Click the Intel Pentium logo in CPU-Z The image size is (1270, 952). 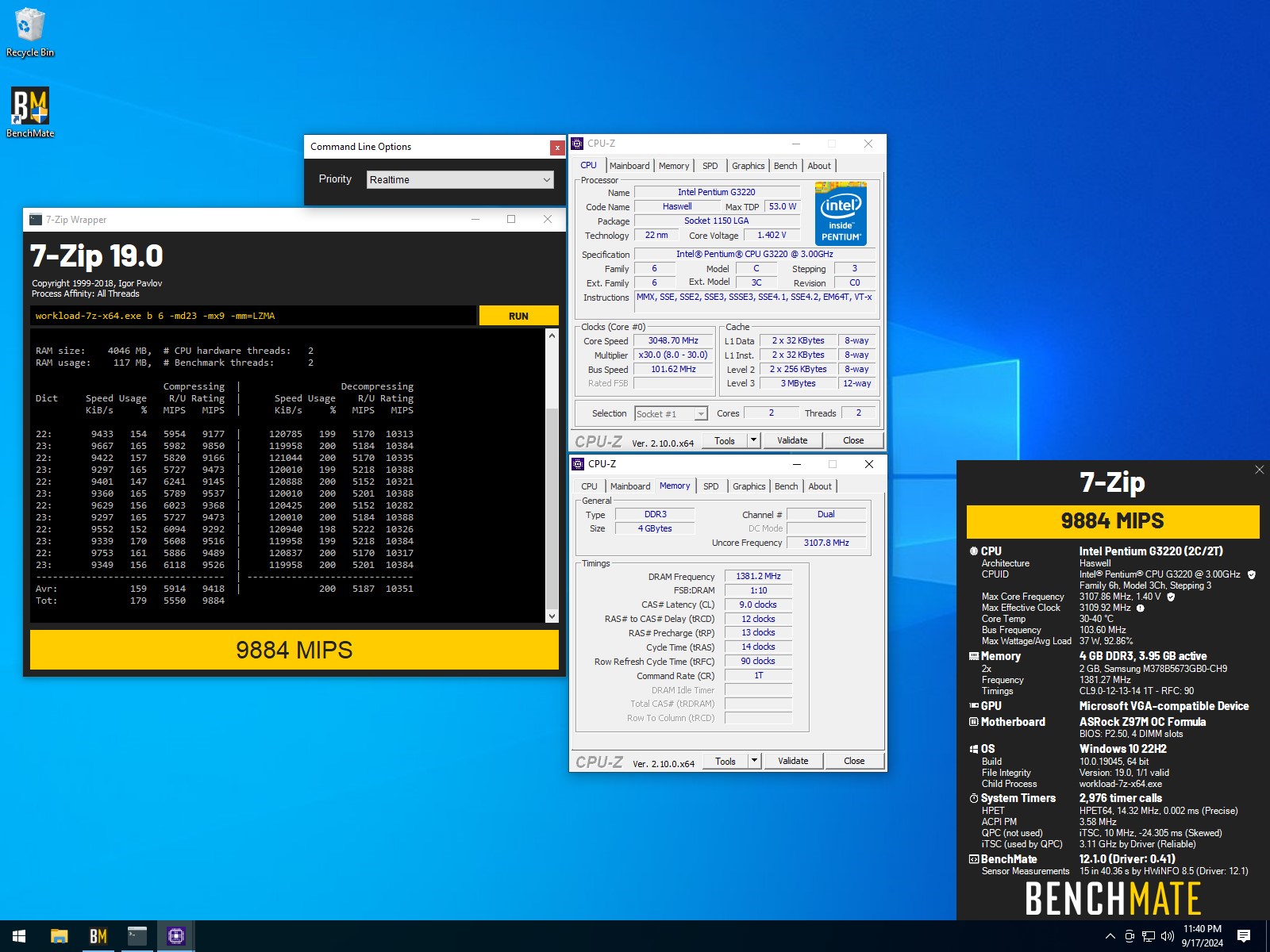(841, 214)
